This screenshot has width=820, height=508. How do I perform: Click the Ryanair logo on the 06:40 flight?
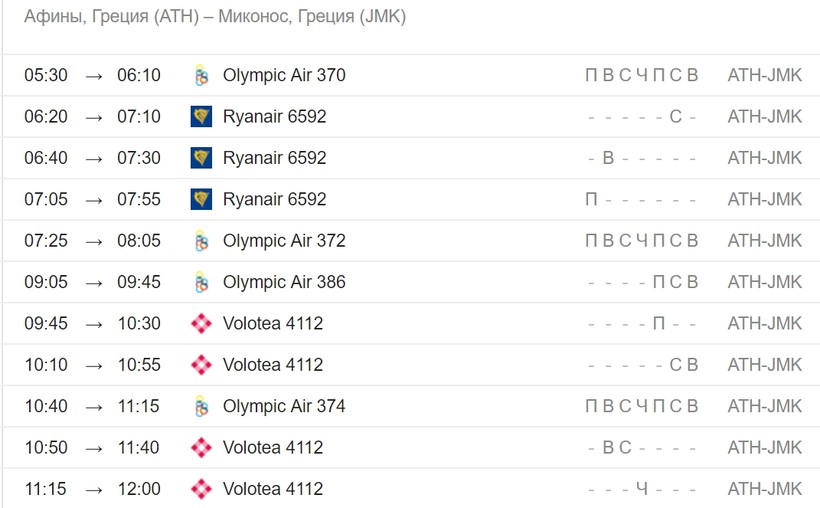click(201, 158)
